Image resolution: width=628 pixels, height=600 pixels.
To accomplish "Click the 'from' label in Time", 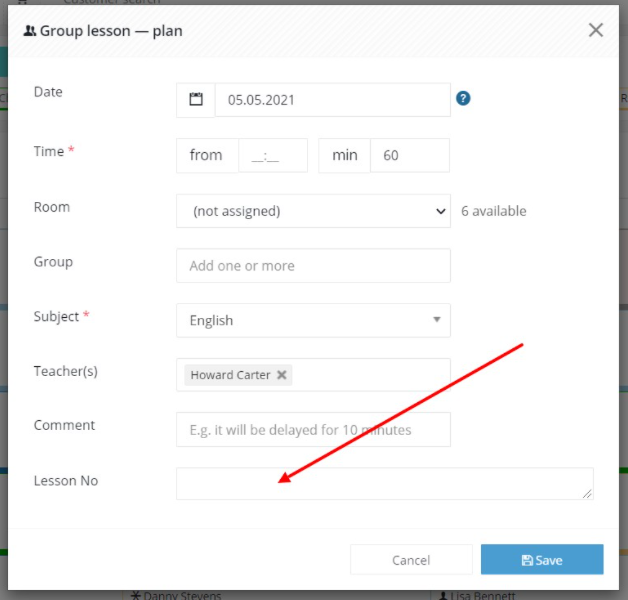I will tap(207, 155).
